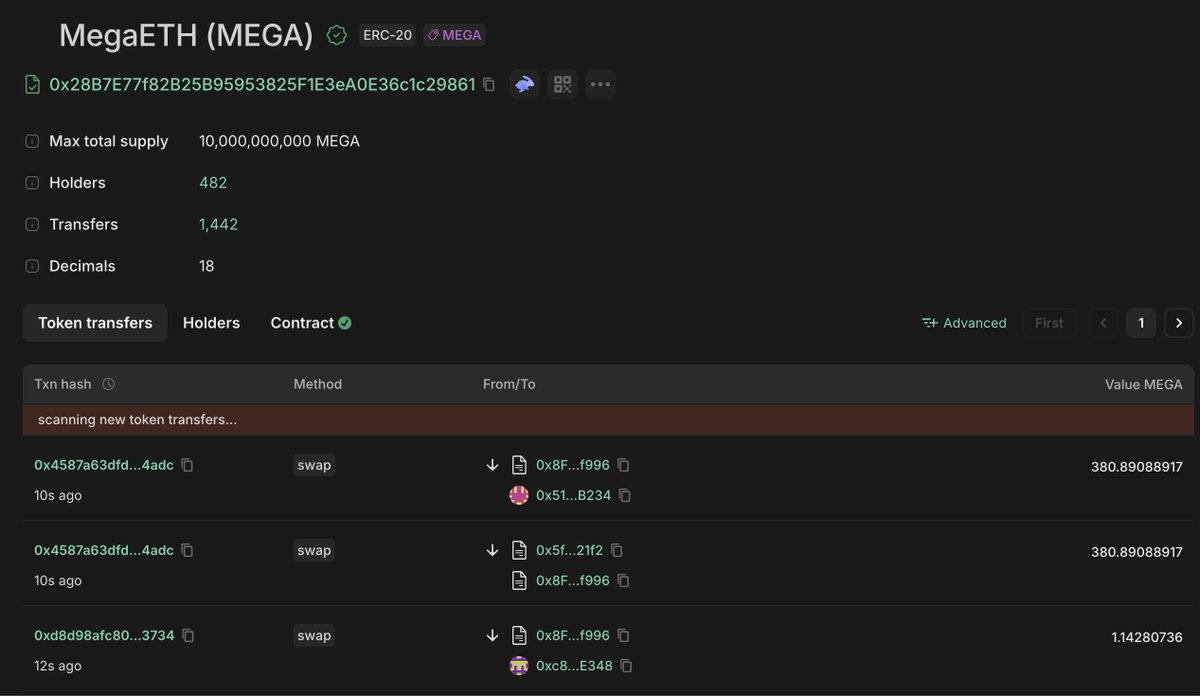
Task: Click the verified token badge beside MegaETH title
Action: click(337, 35)
